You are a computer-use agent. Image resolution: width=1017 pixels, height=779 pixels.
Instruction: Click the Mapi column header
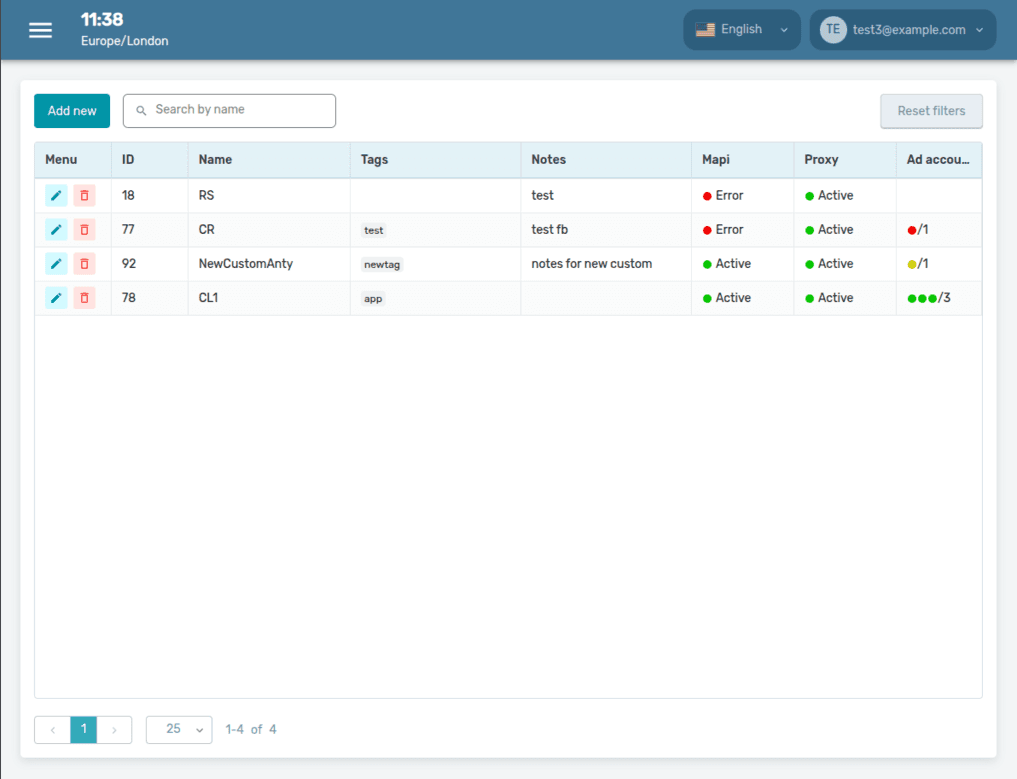click(716, 160)
